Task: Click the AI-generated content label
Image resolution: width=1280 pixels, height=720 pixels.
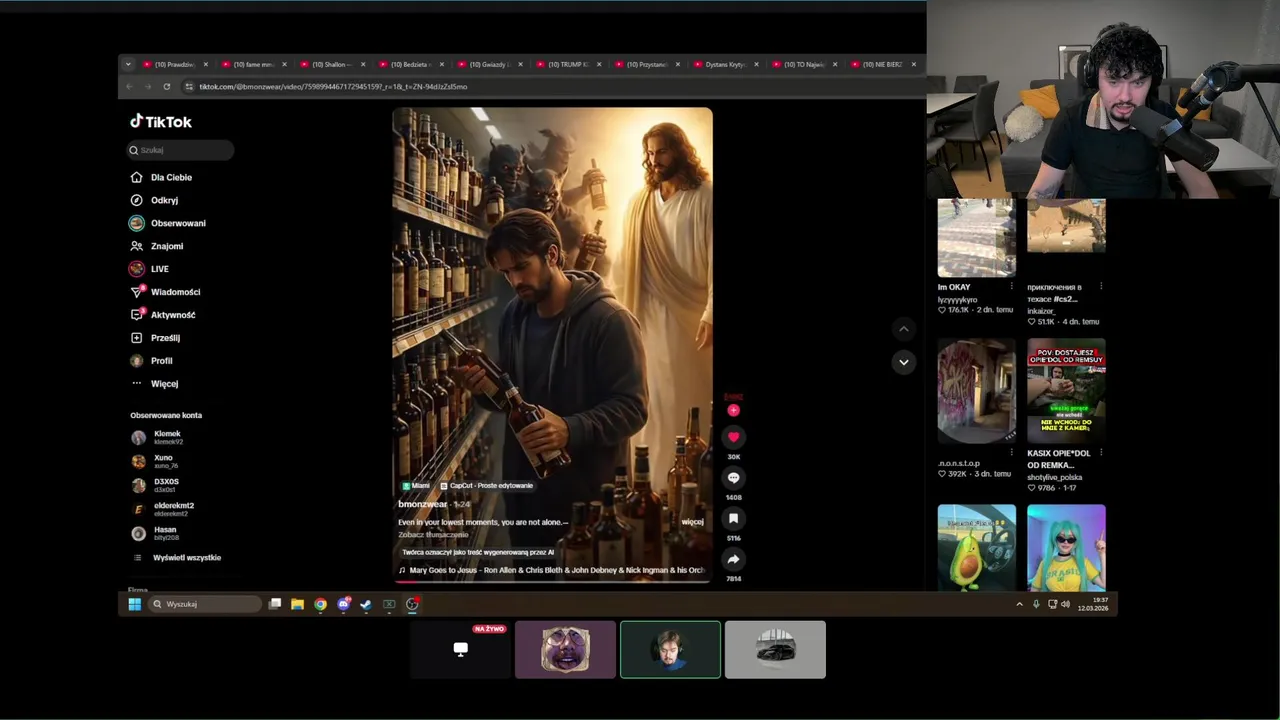Action: click(x=477, y=552)
